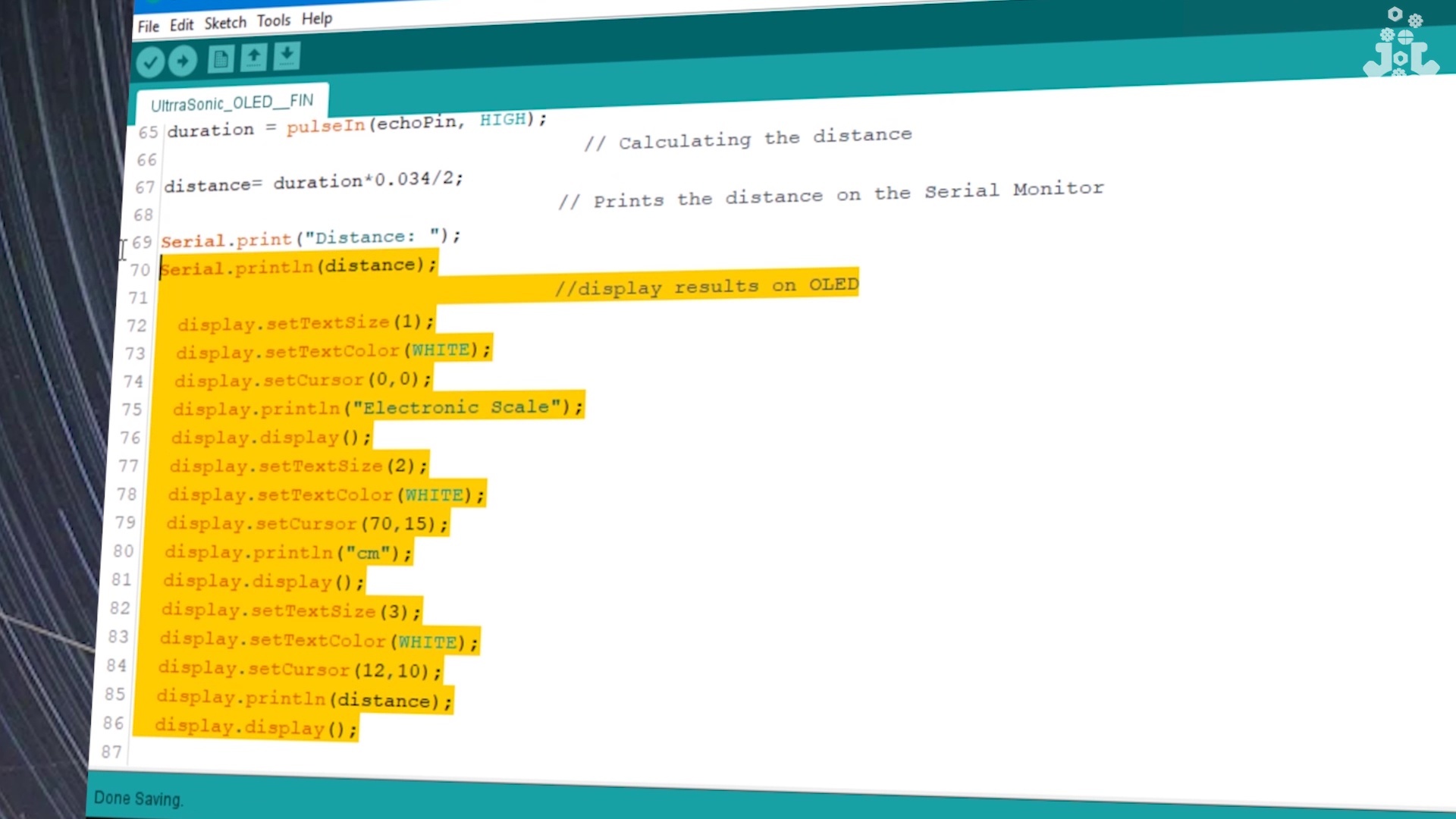Click the Serial.print "Distance: " line
The width and height of the screenshot is (1456, 819).
pyautogui.click(x=310, y=239)
